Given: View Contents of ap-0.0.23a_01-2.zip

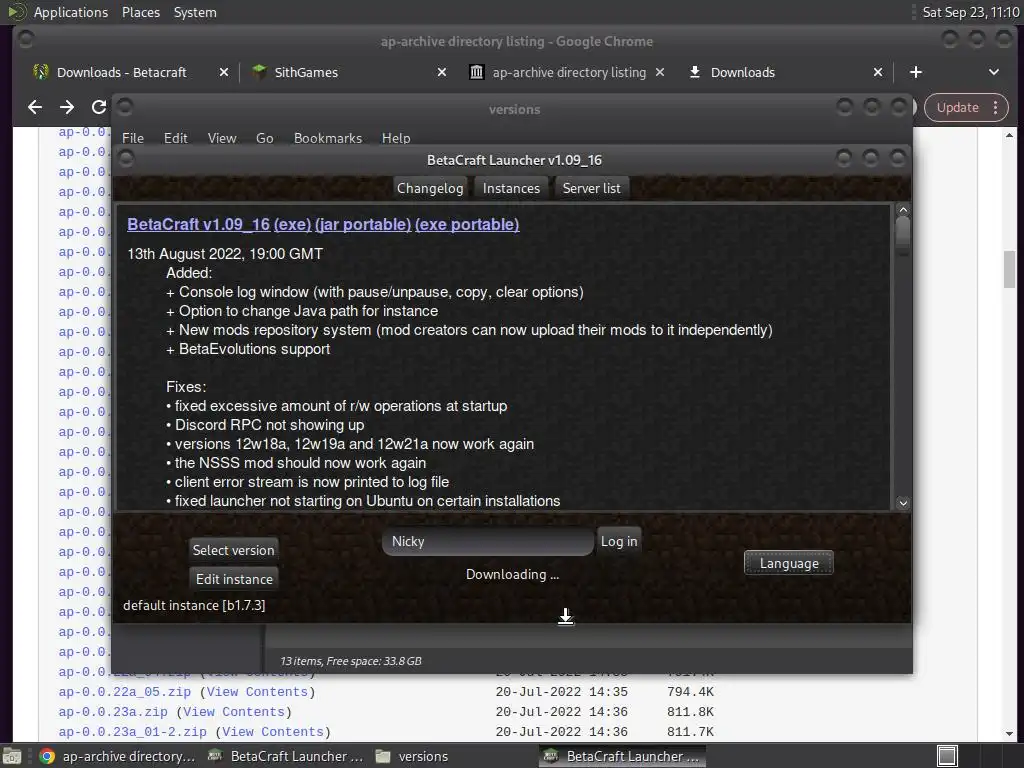Looking at the screenshot, I should tap(273, 732).
